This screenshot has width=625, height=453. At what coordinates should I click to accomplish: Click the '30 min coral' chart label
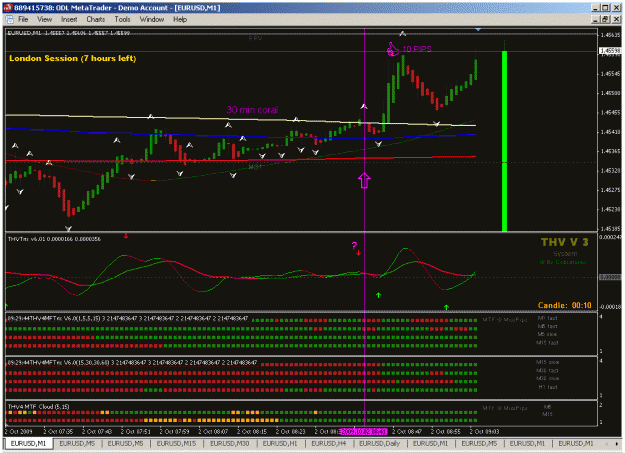coord(252,110)
